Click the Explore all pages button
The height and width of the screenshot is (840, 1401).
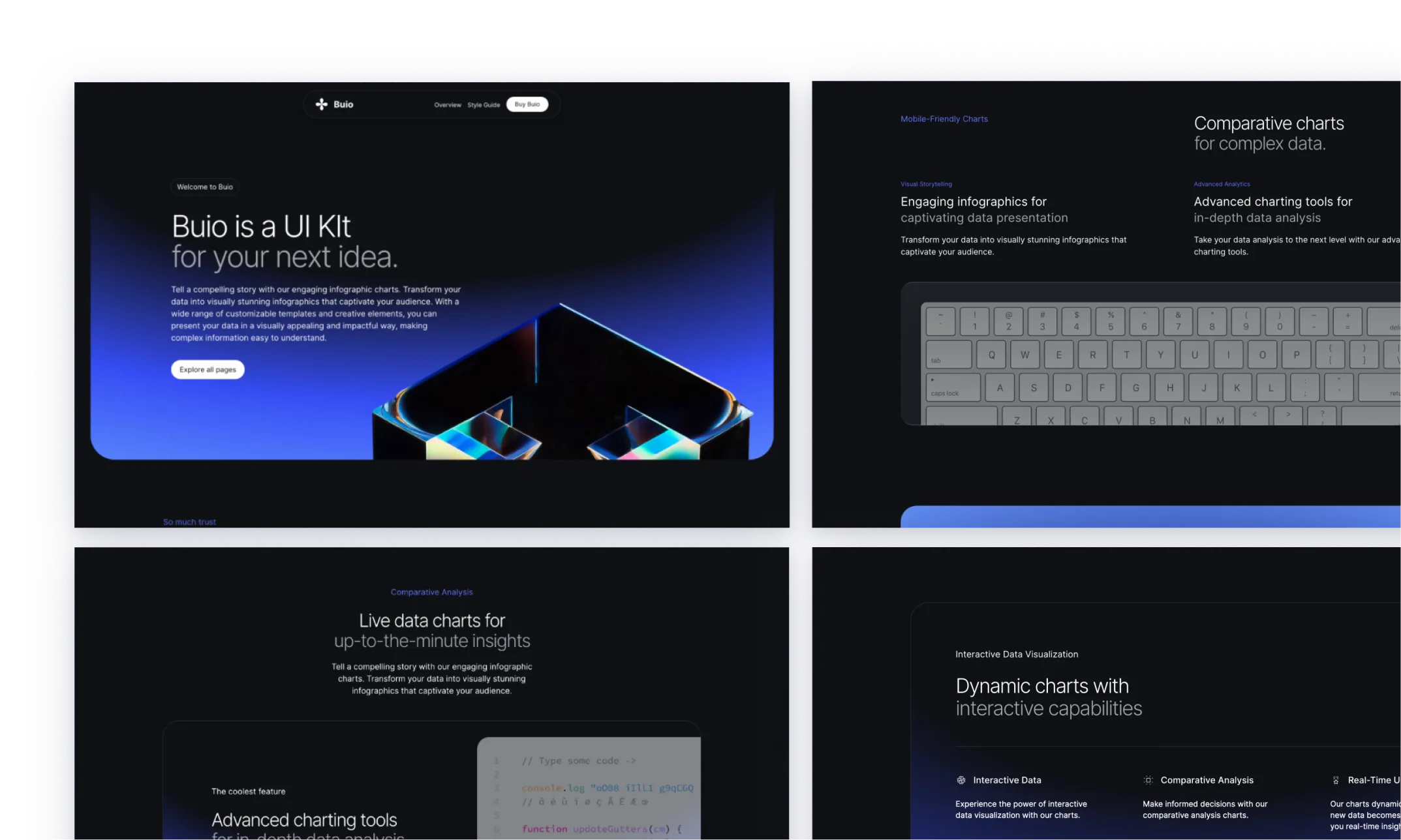[207, 369]
